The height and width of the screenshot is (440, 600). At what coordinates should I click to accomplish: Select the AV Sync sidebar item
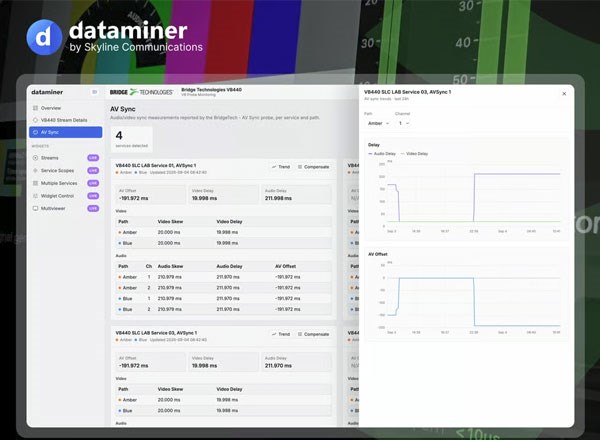click(x=65, y=132)
